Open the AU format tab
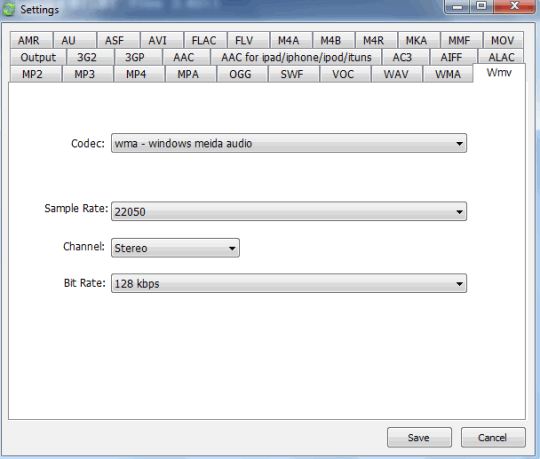Viewport: 540px width, 459px height. pos(74,40)
